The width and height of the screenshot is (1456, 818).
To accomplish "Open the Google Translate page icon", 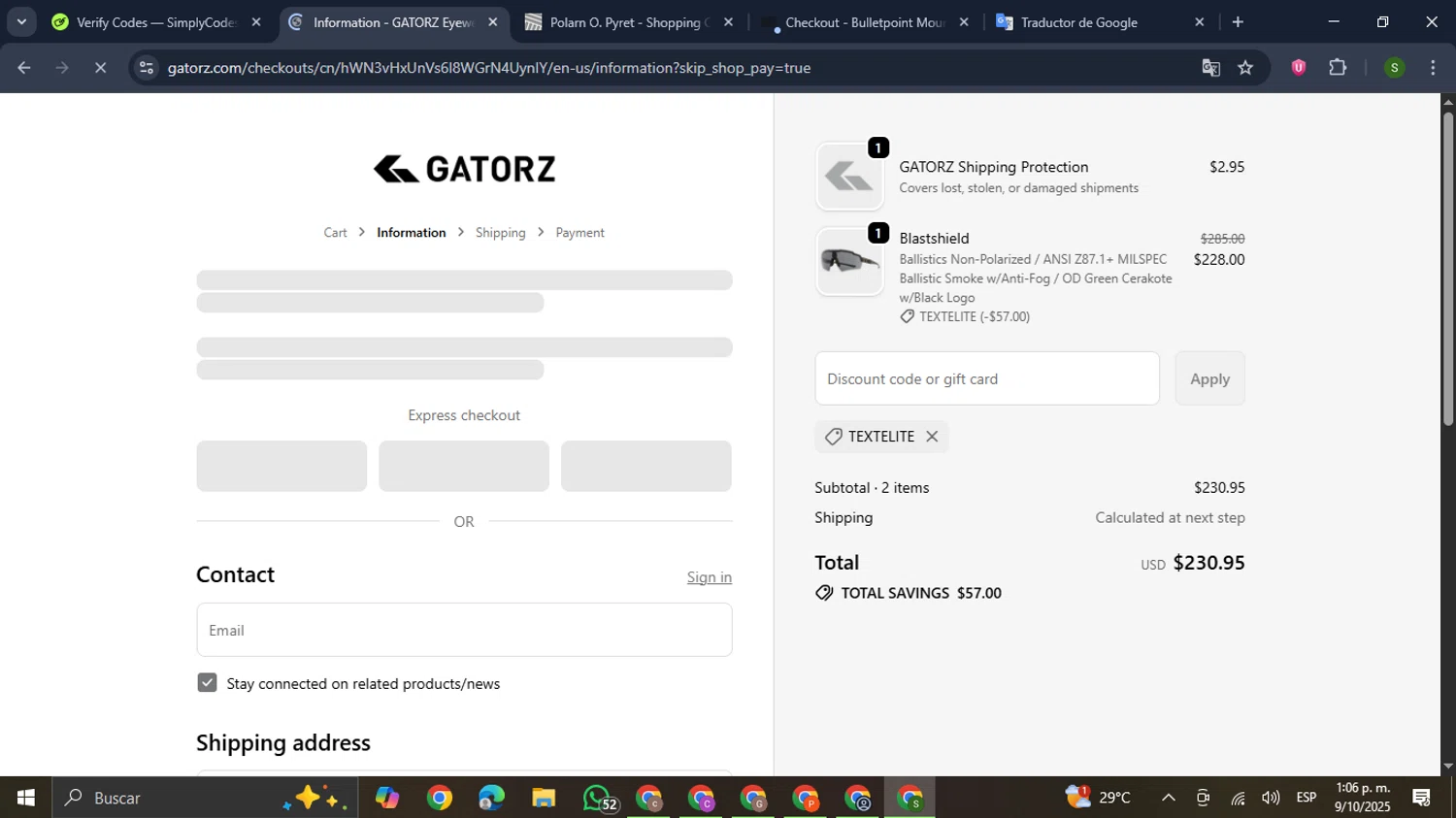I will [1210, 68].
